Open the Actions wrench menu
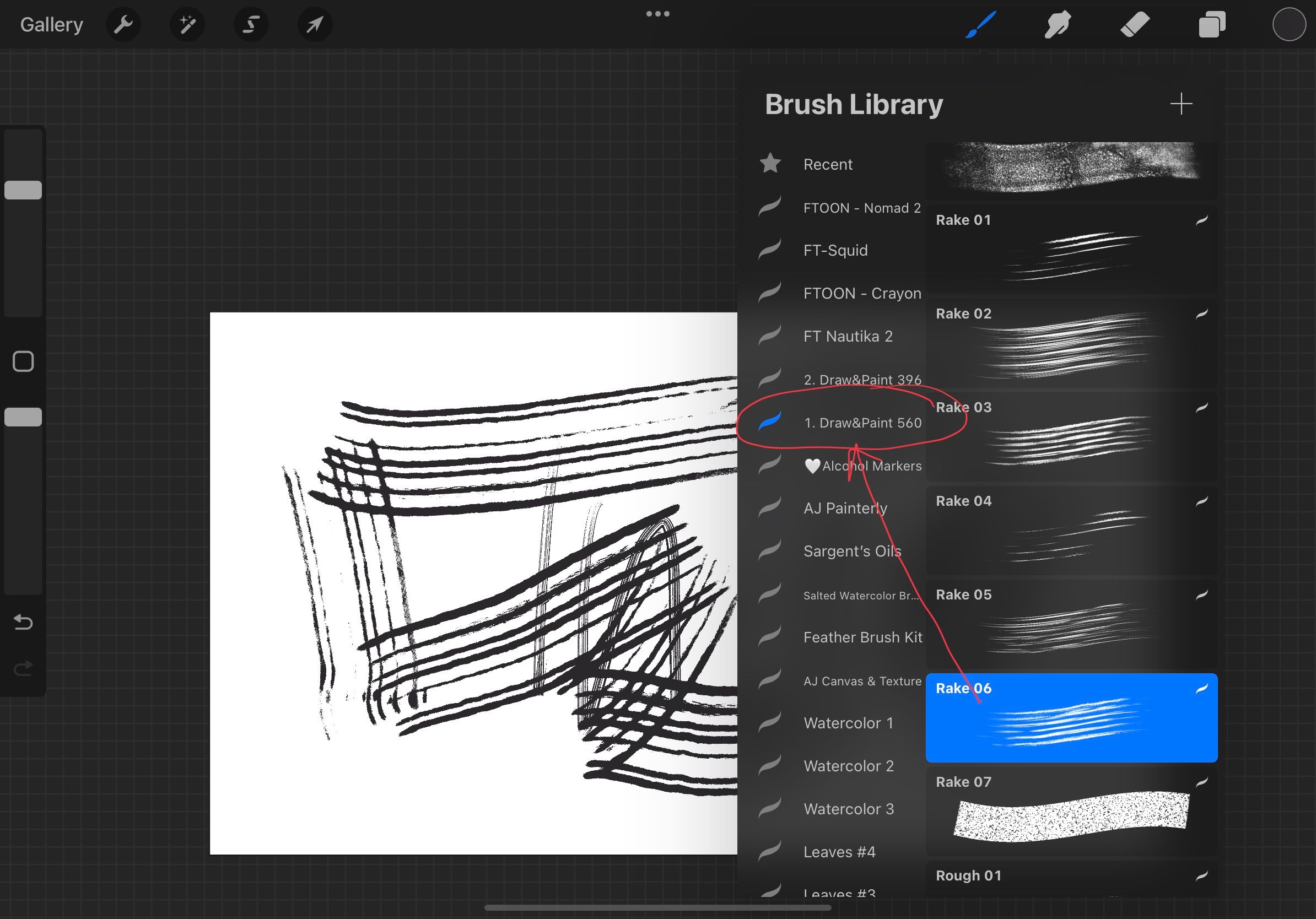This screenshot has width=1316, height=919. tap(123, 25)
